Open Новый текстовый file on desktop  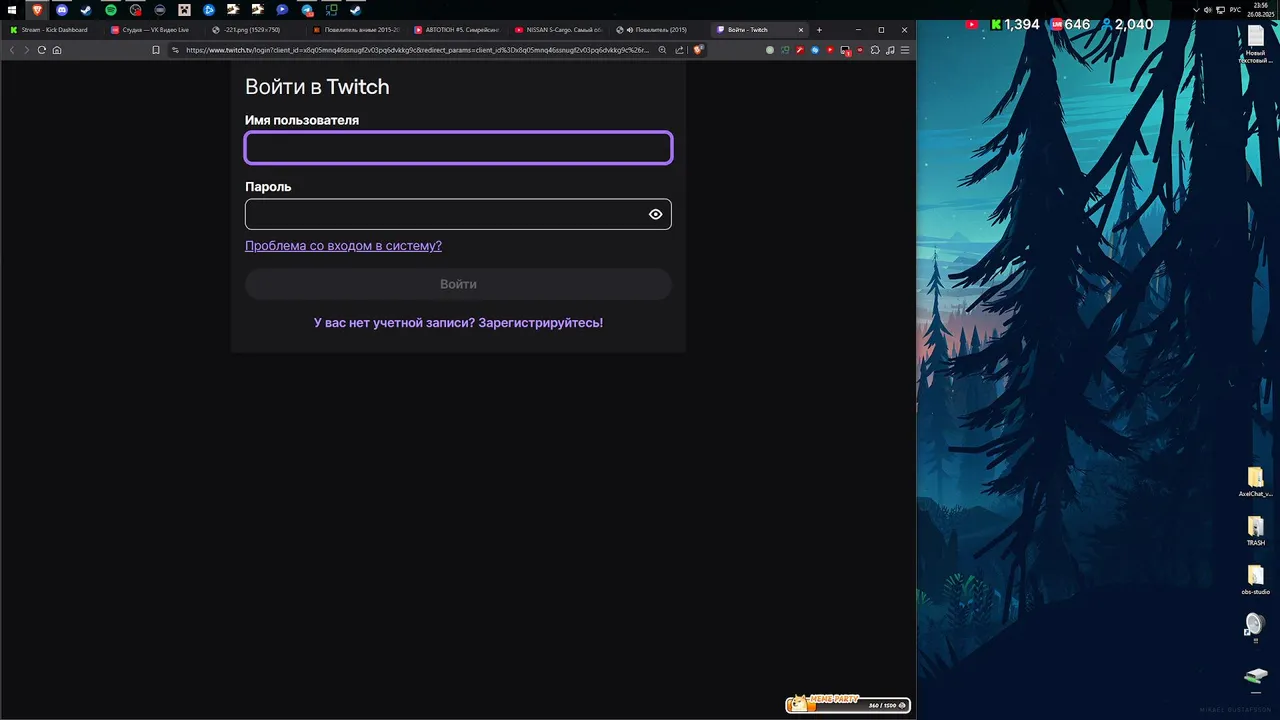[1256, 45]
